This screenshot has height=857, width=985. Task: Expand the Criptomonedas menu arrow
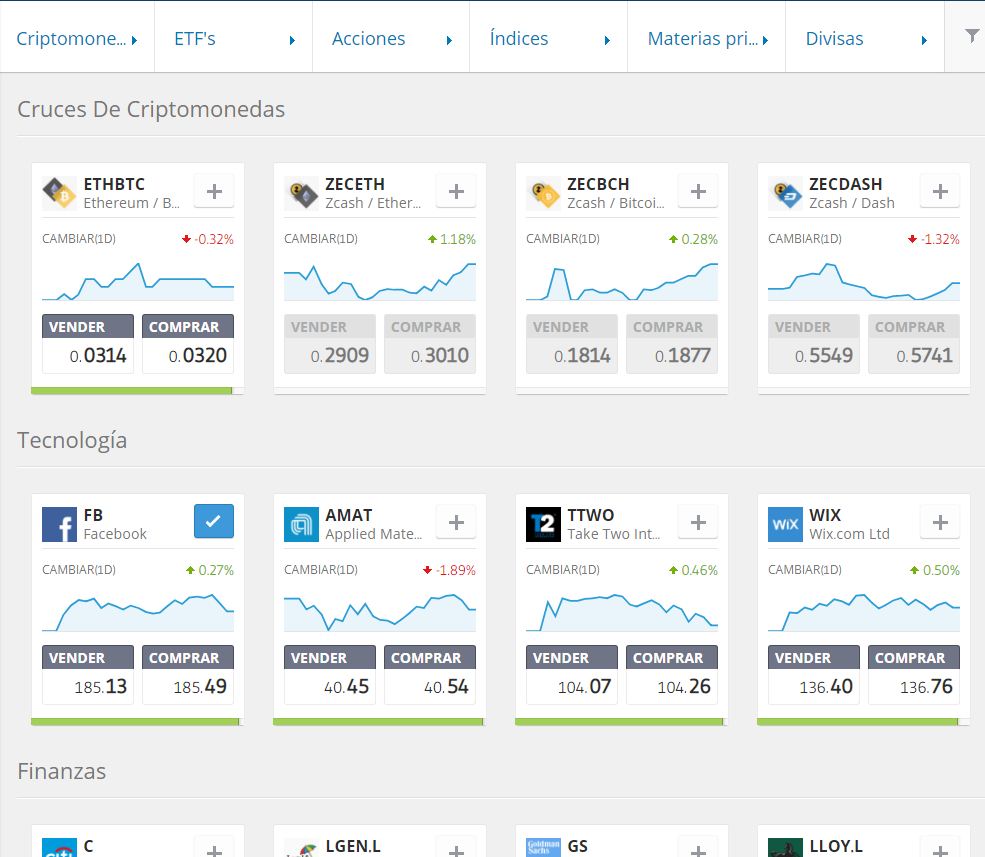coord(134,40)
